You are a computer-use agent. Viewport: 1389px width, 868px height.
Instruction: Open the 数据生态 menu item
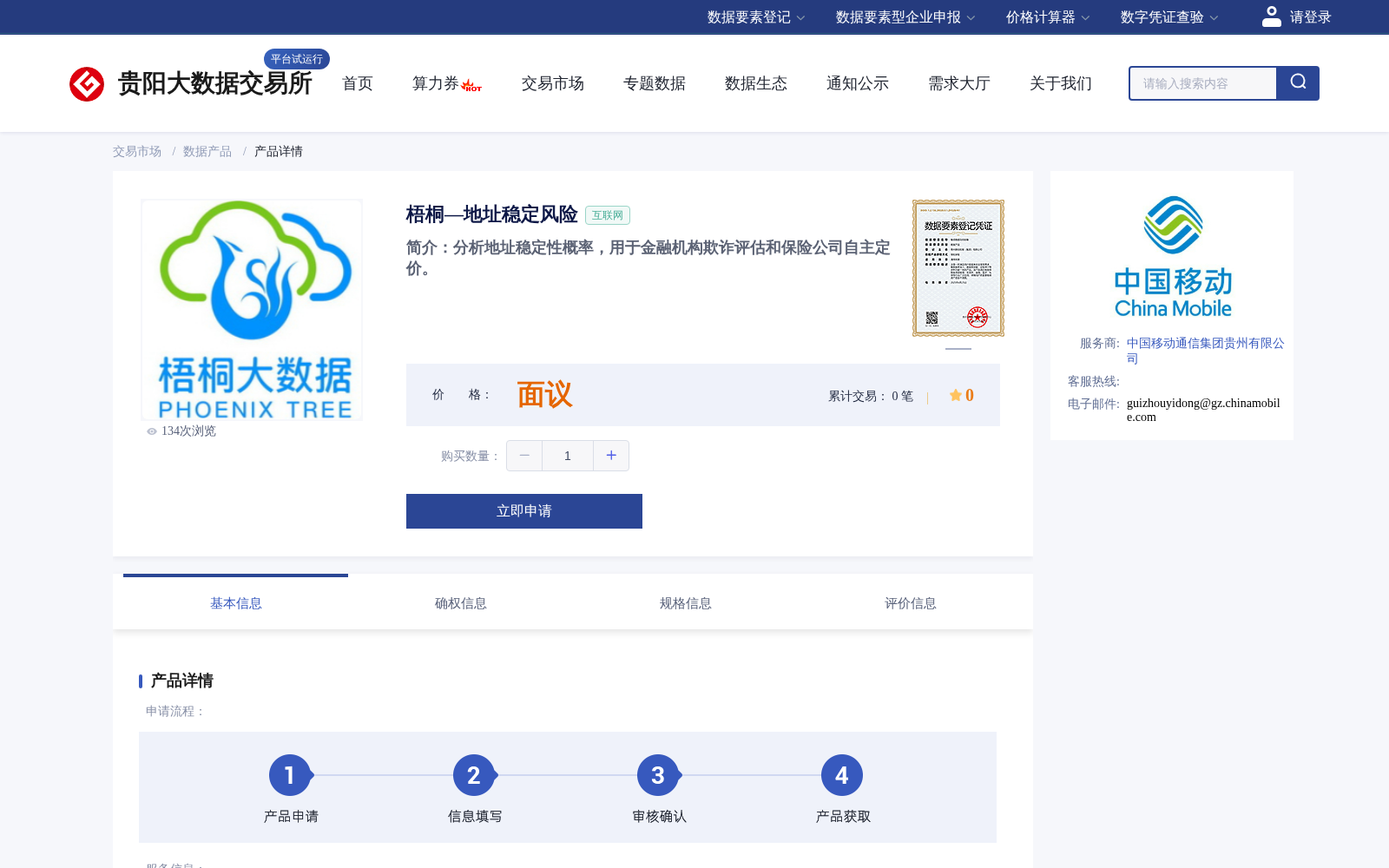(756, 83)
